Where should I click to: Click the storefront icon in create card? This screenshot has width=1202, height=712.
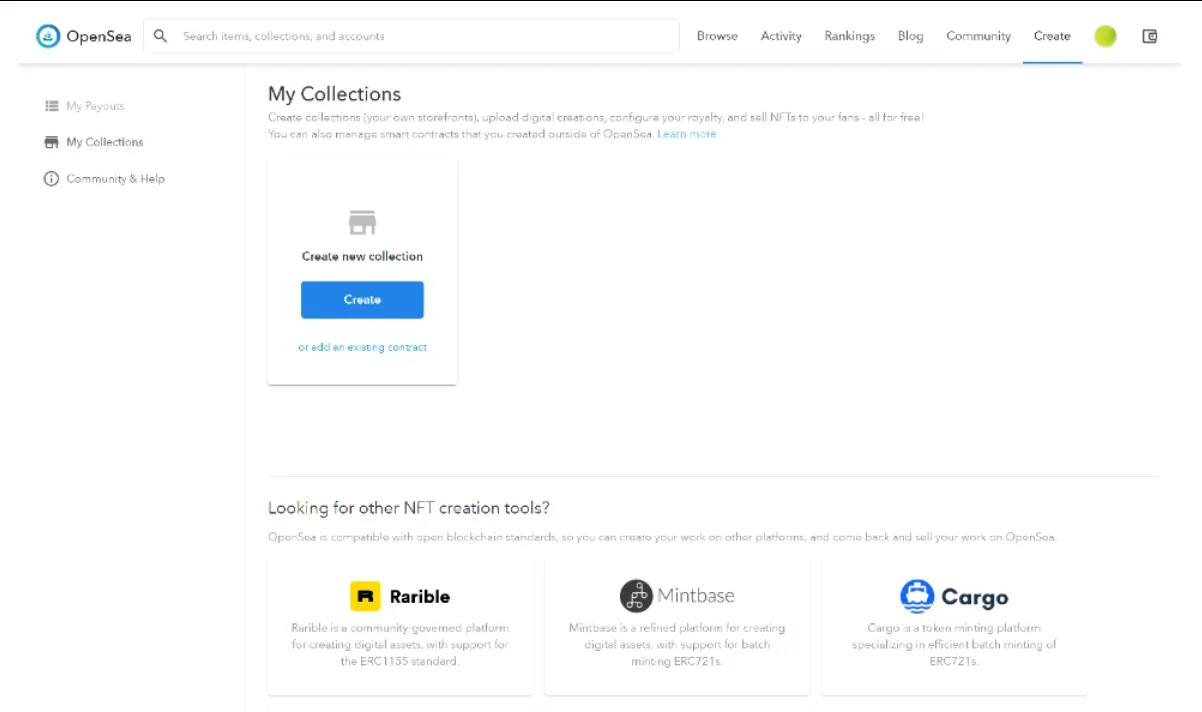pyautogui.click(x=362, y=222)
